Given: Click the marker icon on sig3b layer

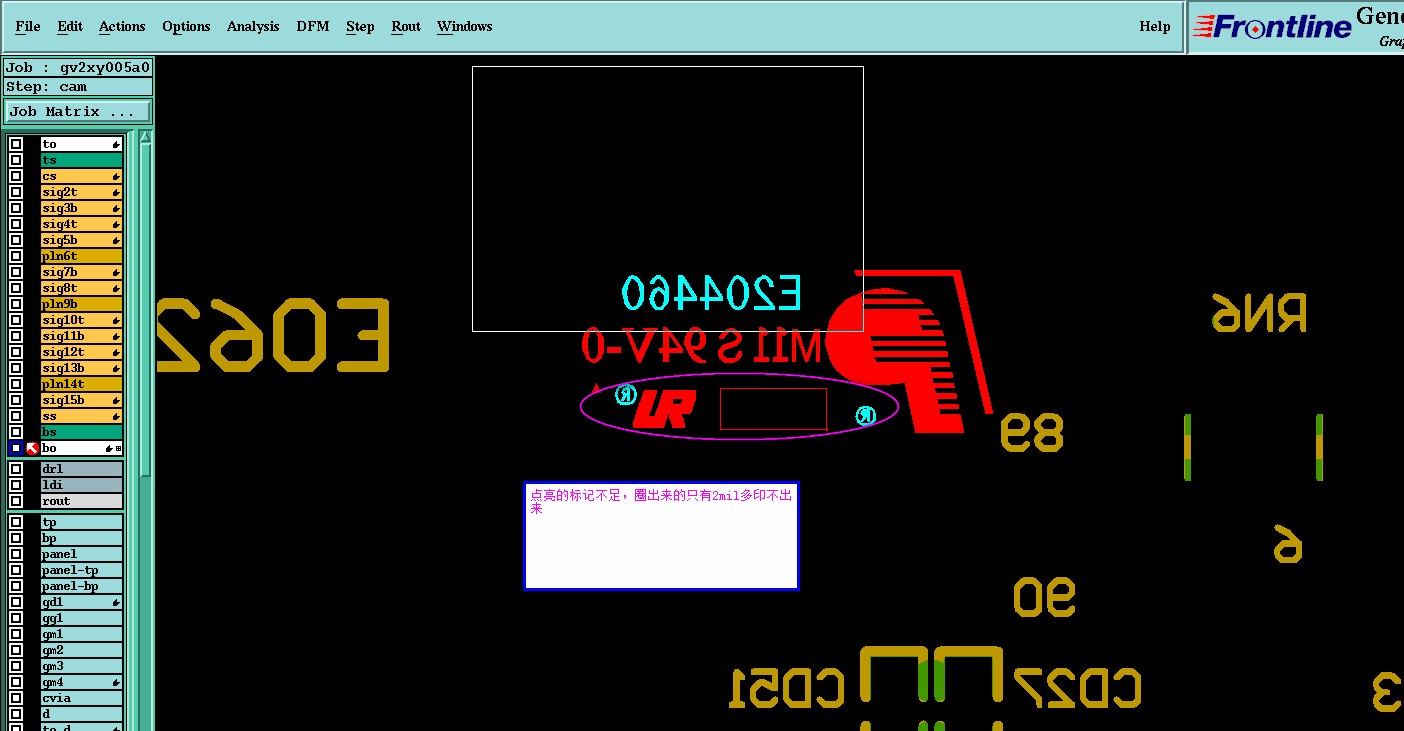Looking at the screenshot, I should pyautogui.click(x=116, y=208).
